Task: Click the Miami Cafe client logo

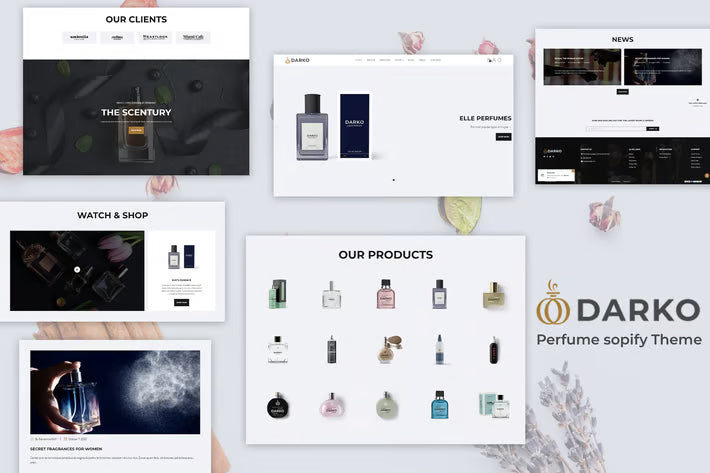Action: coord(193,37)
